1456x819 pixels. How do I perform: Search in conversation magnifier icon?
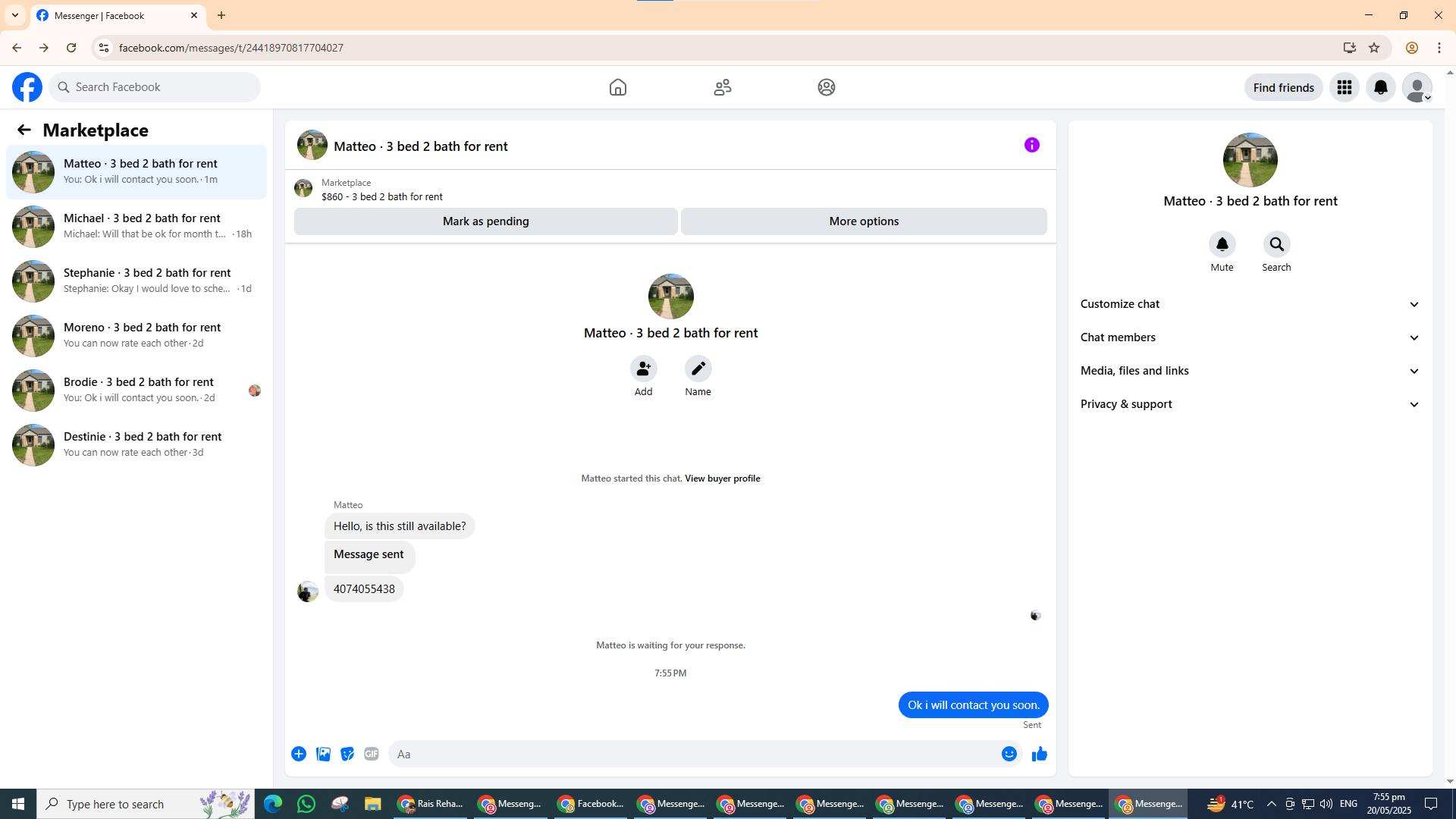[1276, 245]
